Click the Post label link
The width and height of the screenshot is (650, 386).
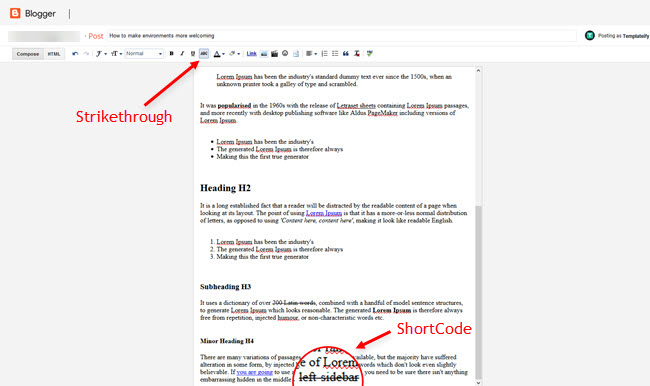[96, 36]
